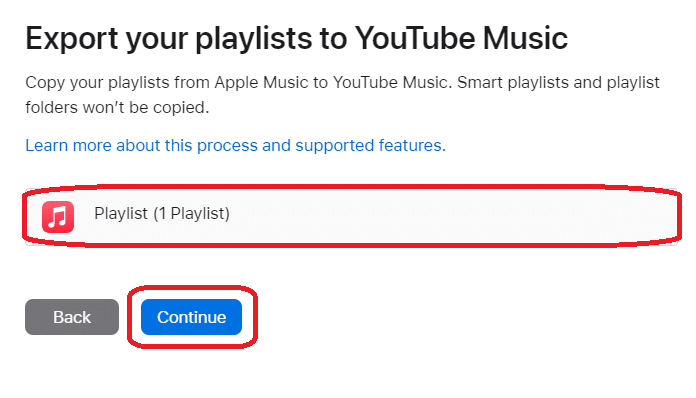The height and width of the screenshot is (398, 696).
Task: Choose the Apple Music playlist entry
Action: coord(352,216)
